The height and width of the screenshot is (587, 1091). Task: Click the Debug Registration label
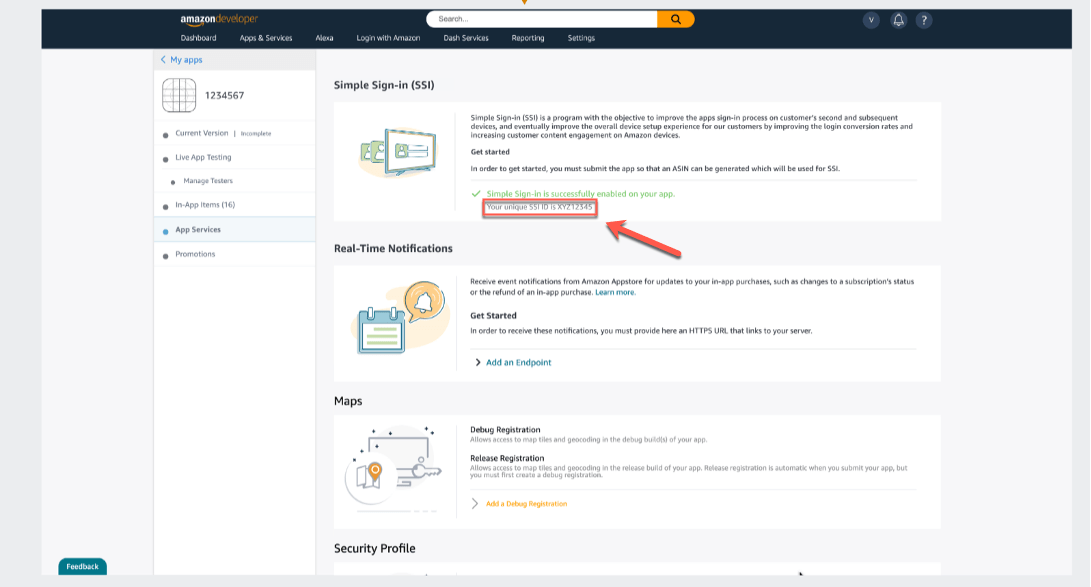[x=505, y=430]
